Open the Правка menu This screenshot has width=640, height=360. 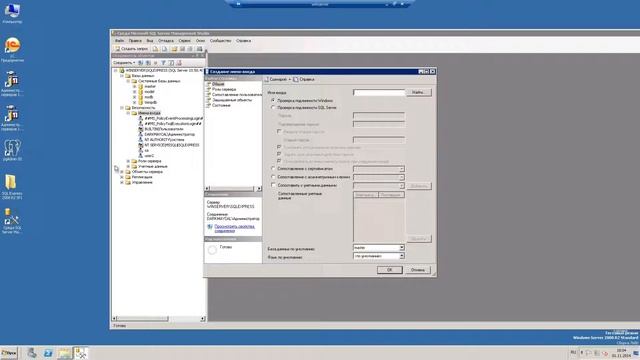click(135, 41)
